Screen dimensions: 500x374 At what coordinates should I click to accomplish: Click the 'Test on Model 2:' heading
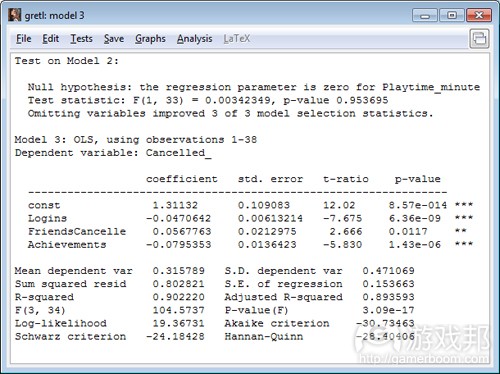tap(66, 61)
